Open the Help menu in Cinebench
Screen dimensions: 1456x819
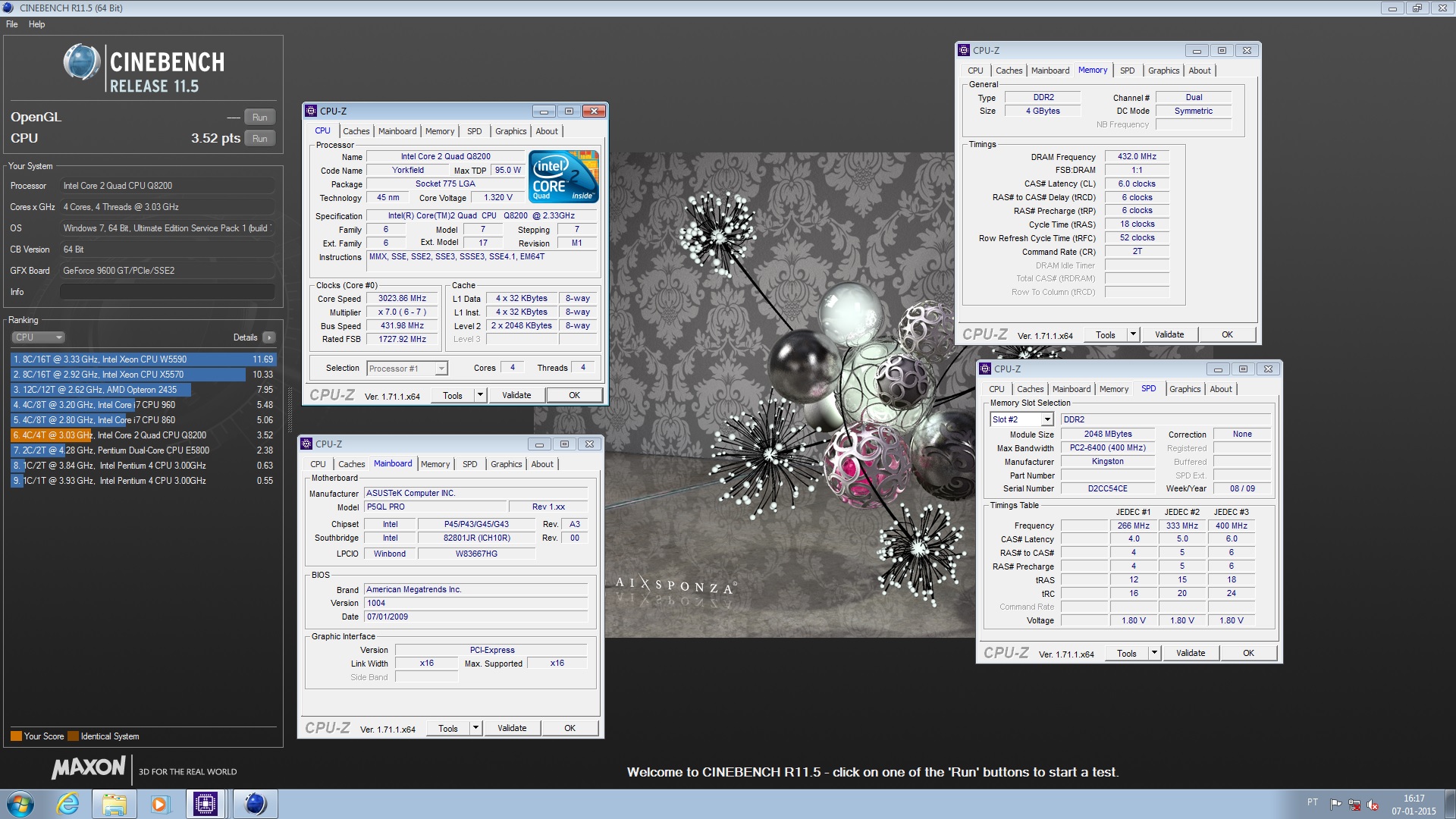tap(36, 24)
